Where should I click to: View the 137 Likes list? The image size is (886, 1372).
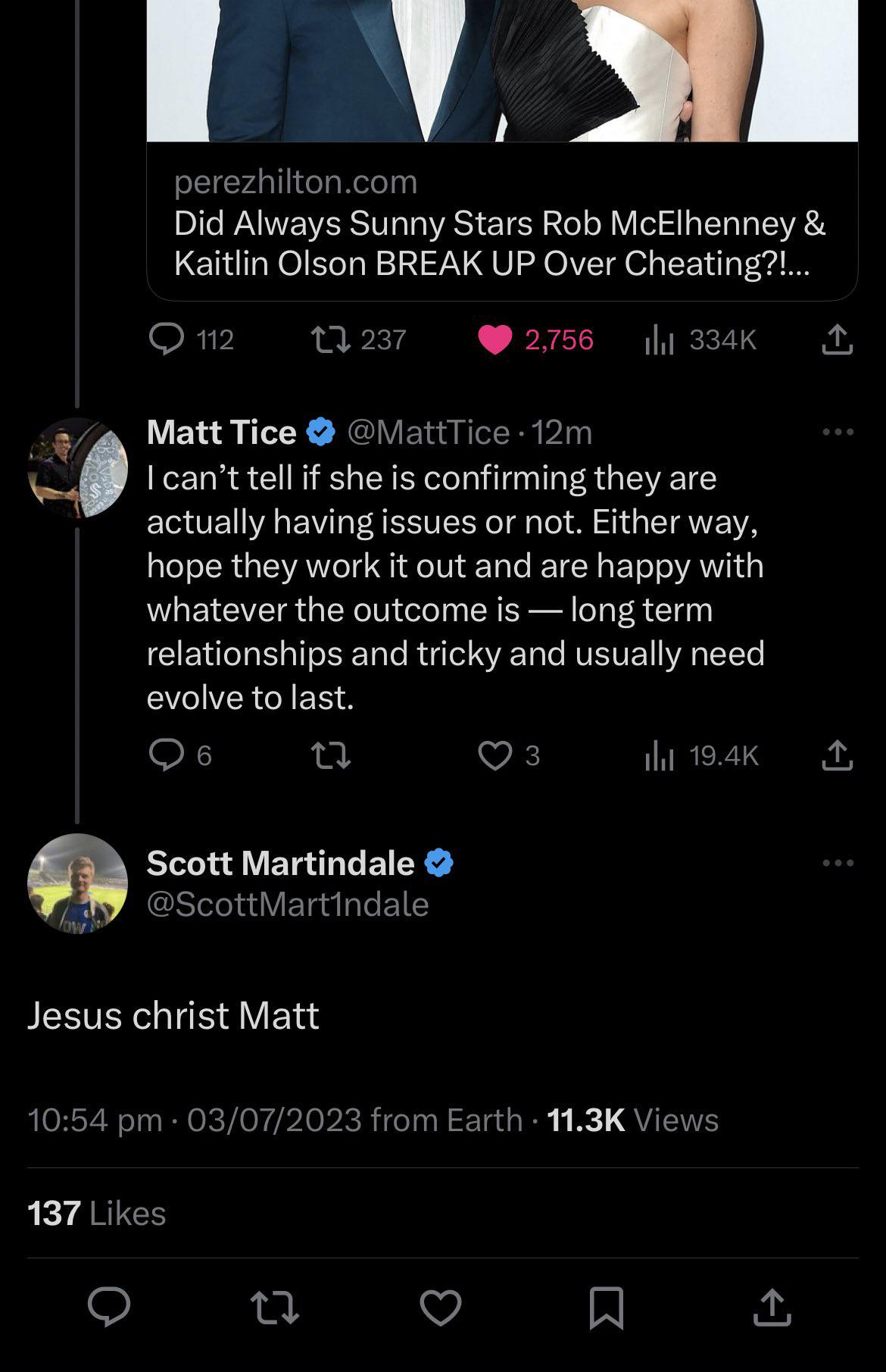point(97,1213)
